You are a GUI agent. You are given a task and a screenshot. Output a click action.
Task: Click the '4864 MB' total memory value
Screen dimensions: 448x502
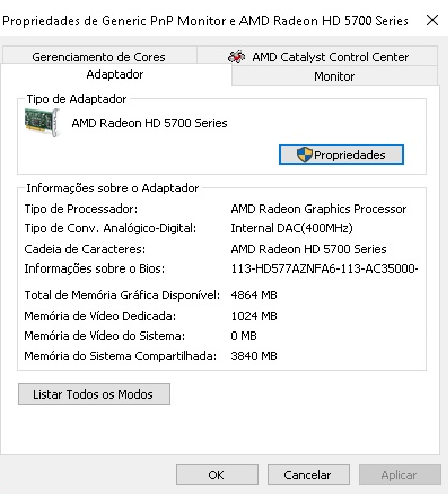[x=254, y=295]
